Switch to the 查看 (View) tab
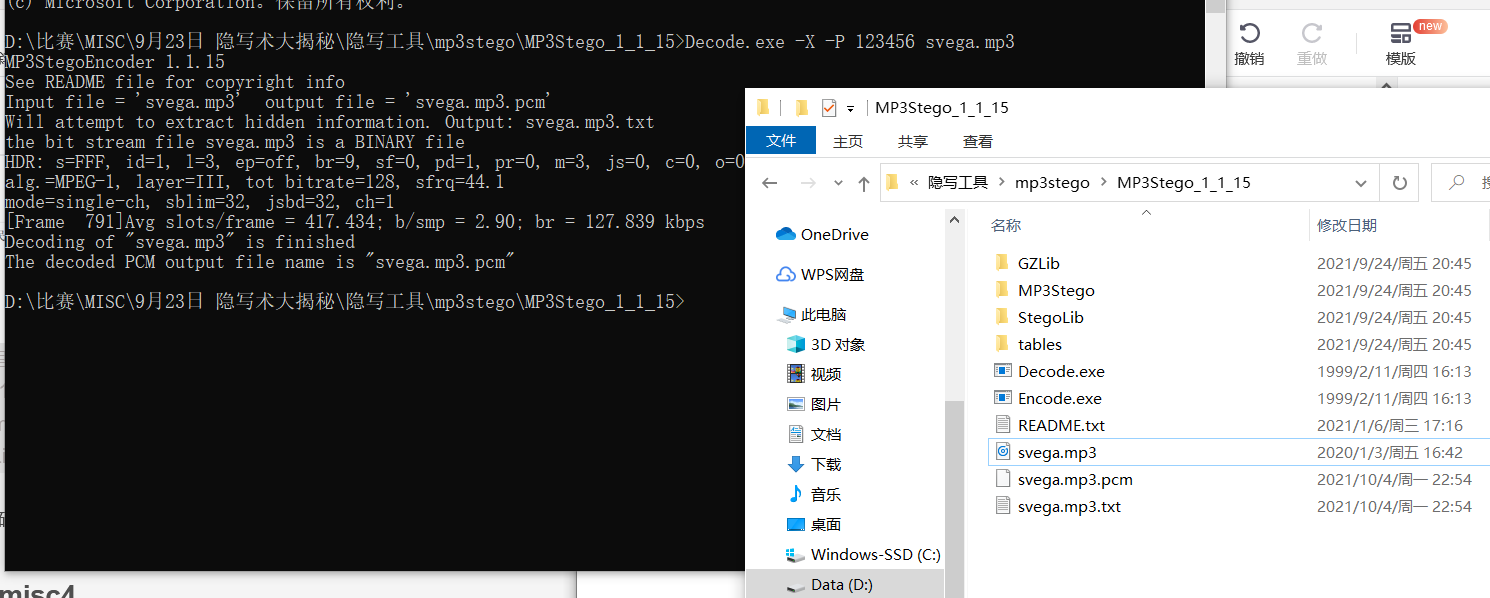This screenshot has width=1490, height=598. [x=977, y=141]
